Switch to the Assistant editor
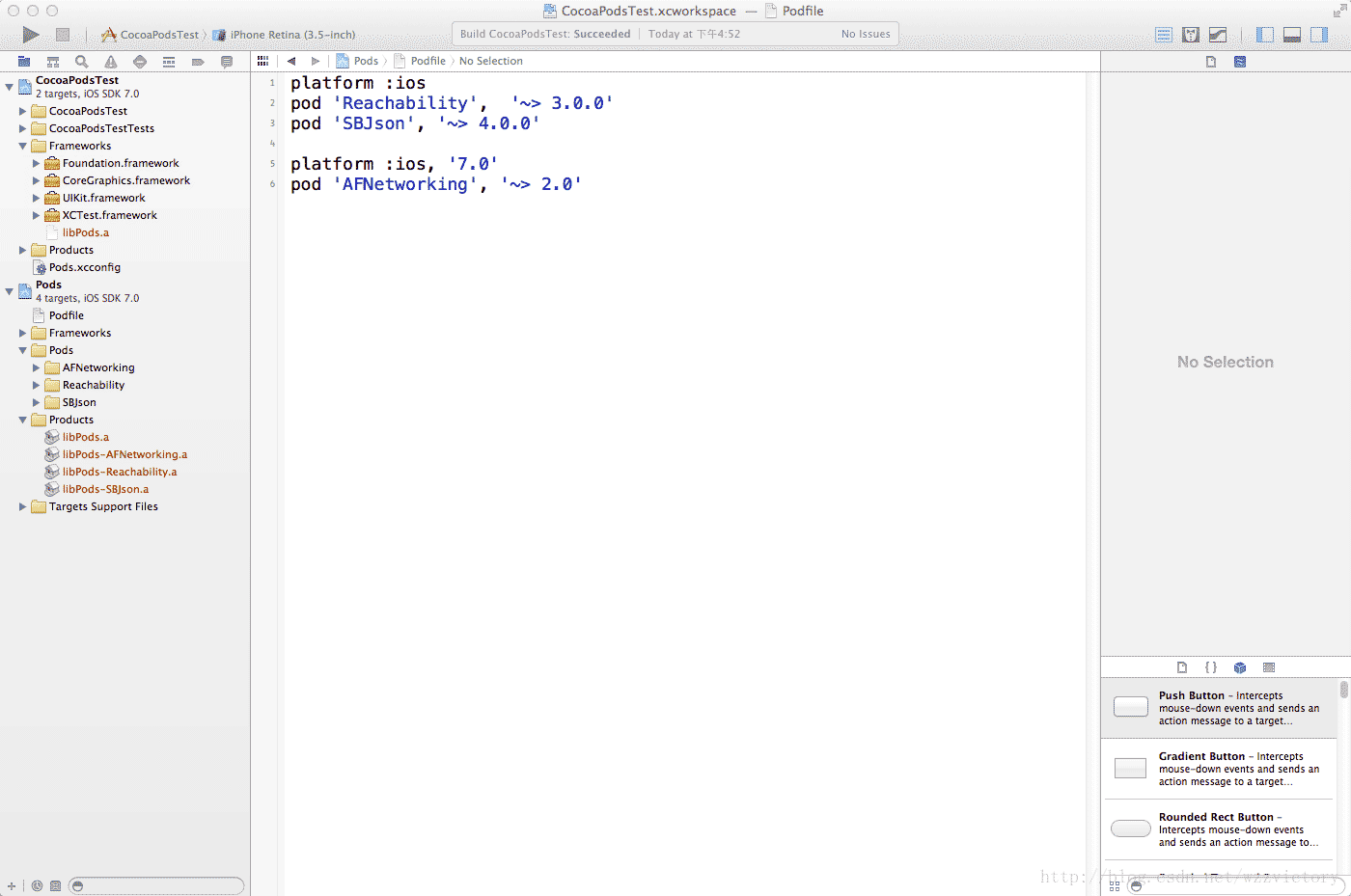The height and width of the screenshot is (896, 1351). (x=1191, y=35)
